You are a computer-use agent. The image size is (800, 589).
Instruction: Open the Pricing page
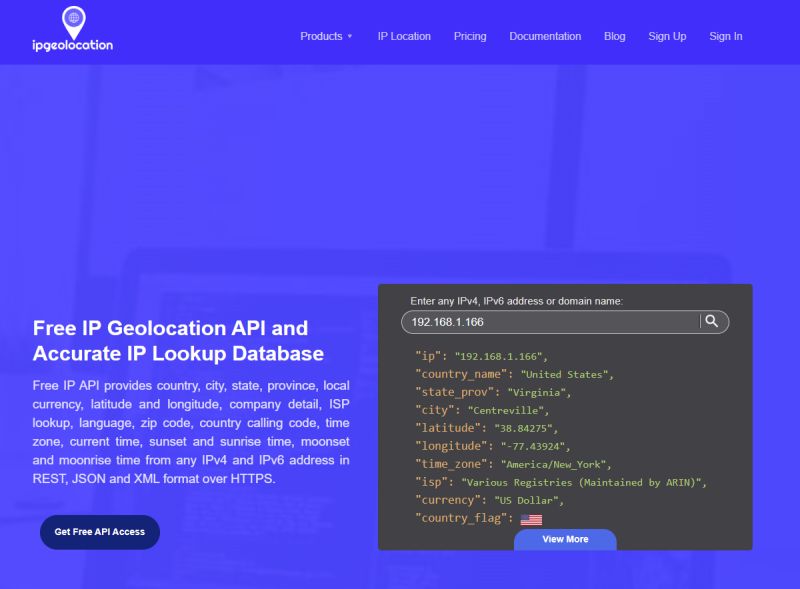coord(470,36)
